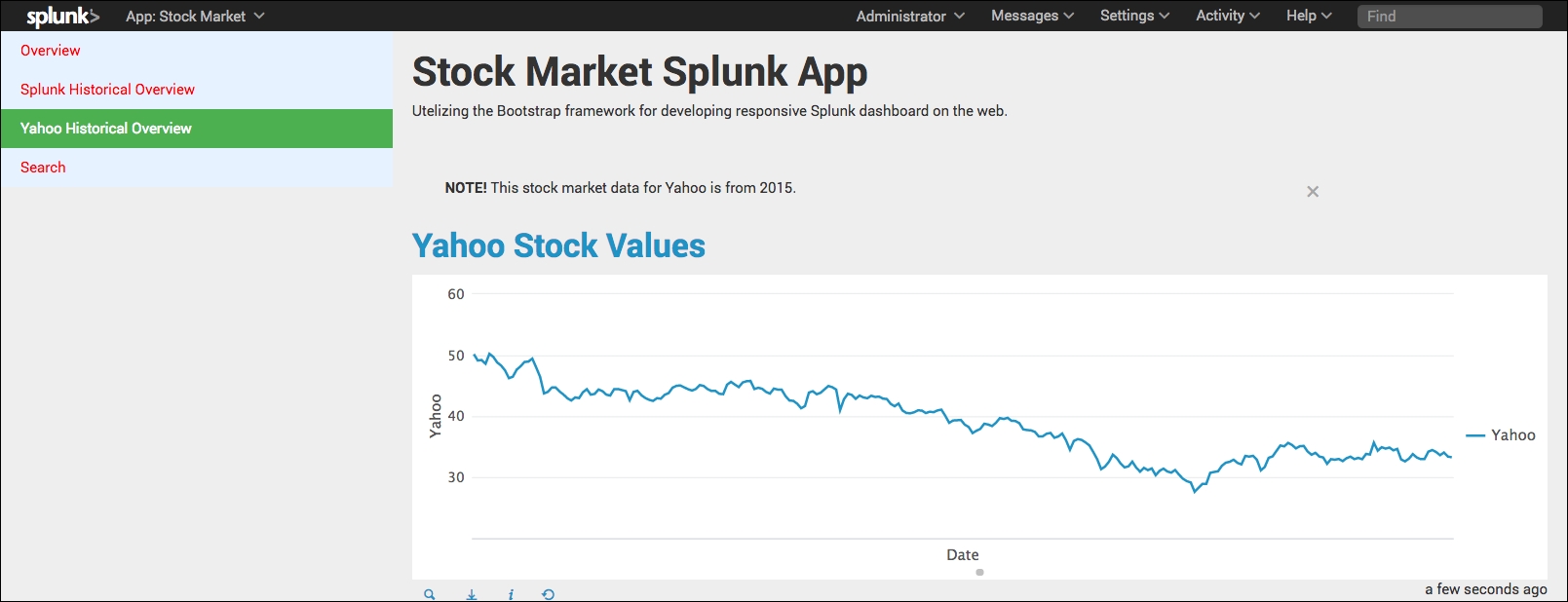Open the Settings menu
1568x602 pixels.
pyautogui.click(x=1134, y=17)
